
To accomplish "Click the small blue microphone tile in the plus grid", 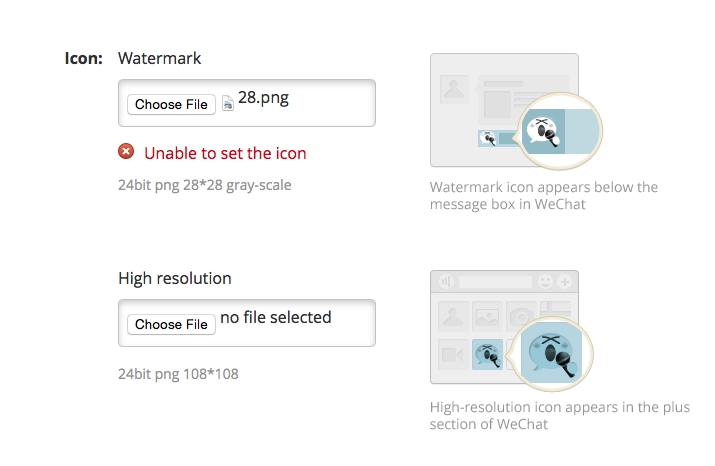I will 486,354.
